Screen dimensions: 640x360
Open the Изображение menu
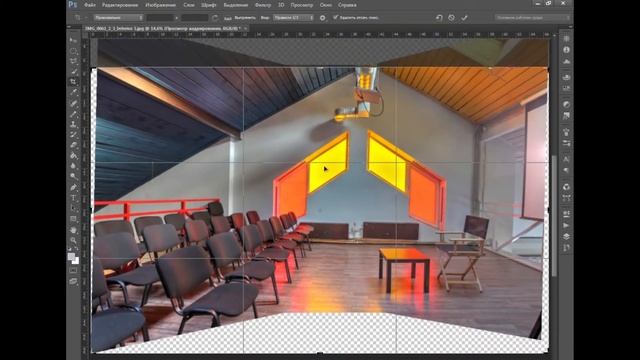(160, 5)
